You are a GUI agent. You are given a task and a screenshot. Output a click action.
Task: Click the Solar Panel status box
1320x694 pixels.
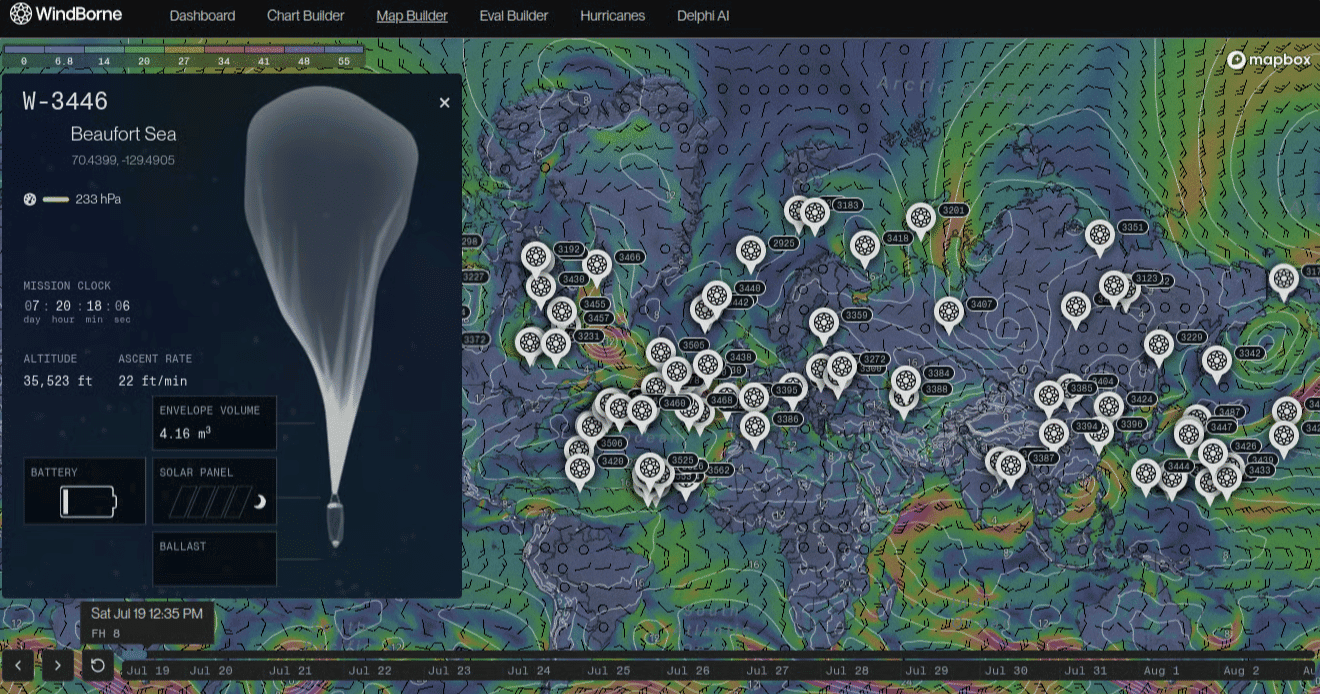(x=214, y=491)
